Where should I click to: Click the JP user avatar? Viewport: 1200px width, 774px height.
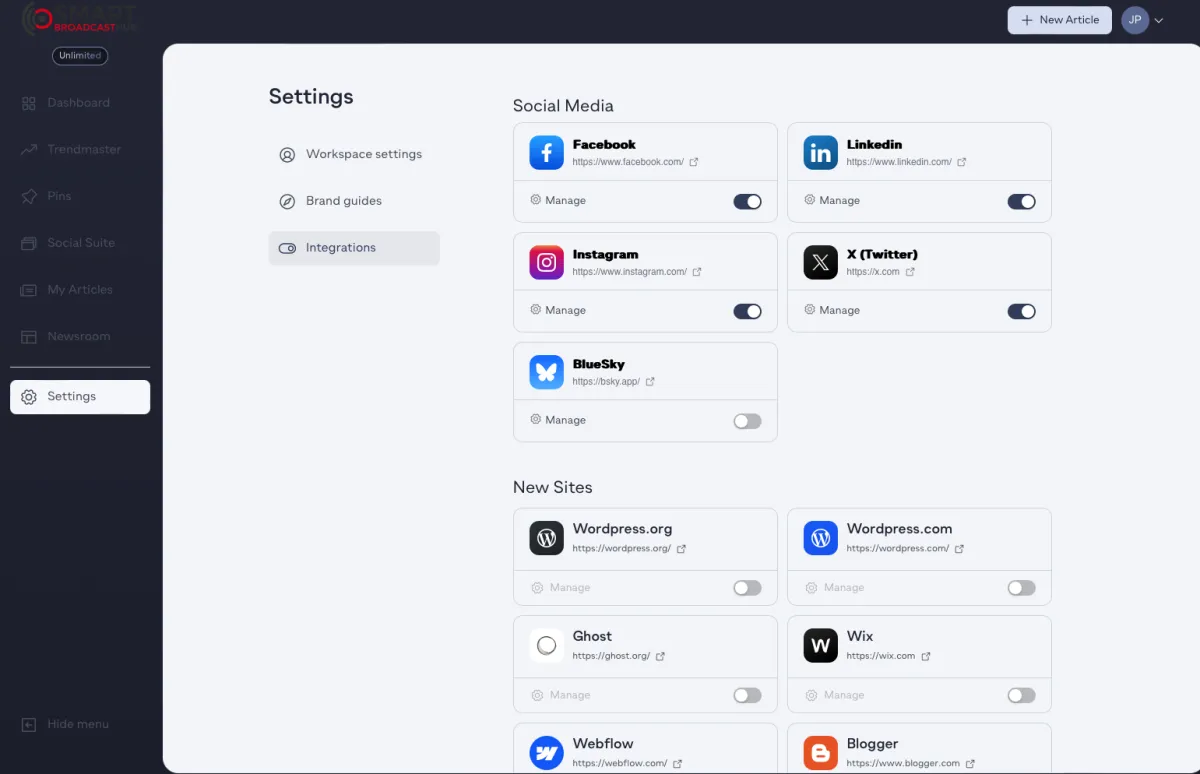(x=1135, y=20)
